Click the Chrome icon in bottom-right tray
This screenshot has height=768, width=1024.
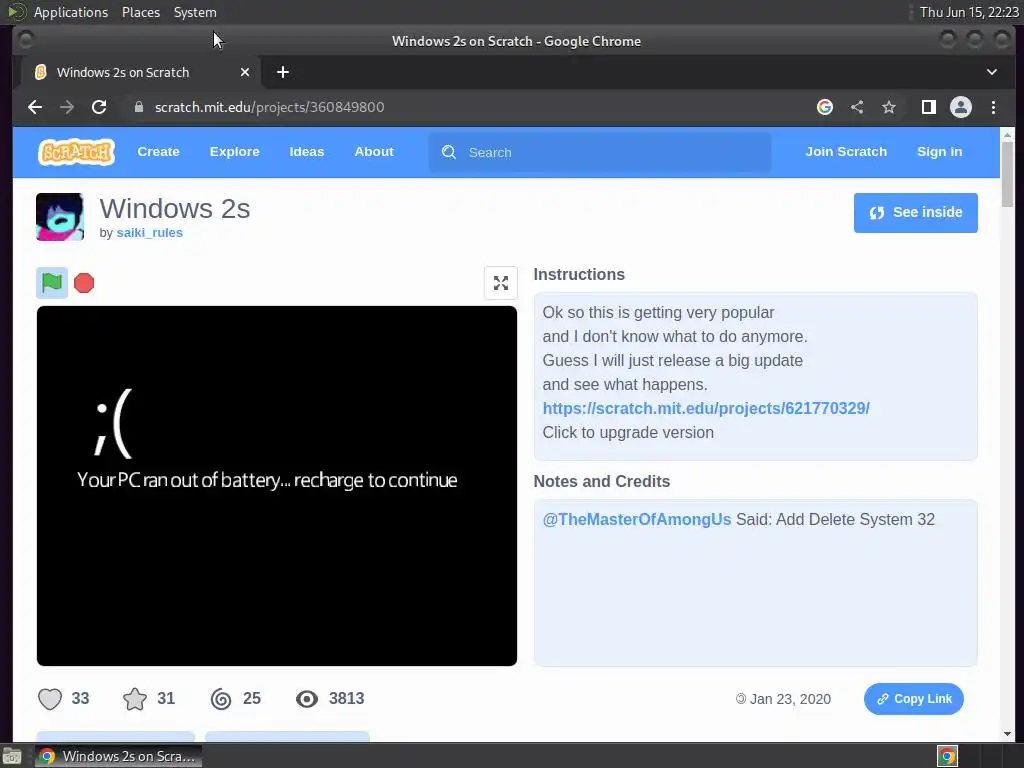947,756
